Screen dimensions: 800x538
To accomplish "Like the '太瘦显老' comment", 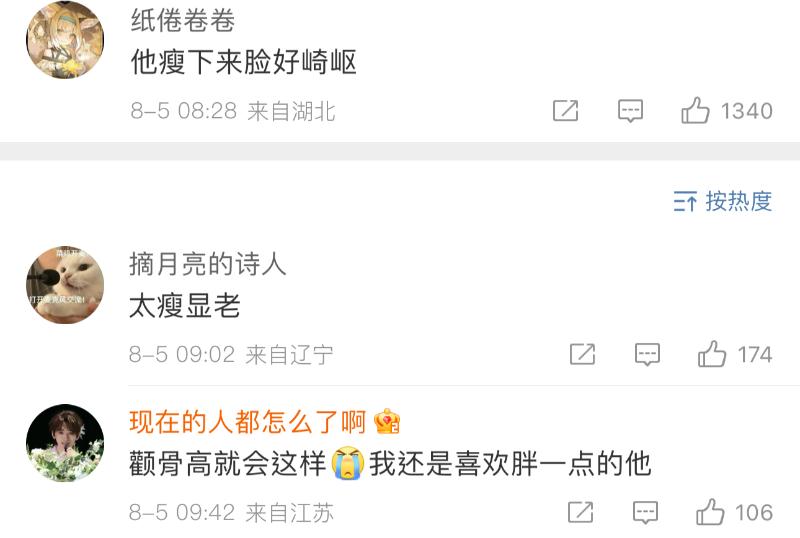I will pos(712,354).
